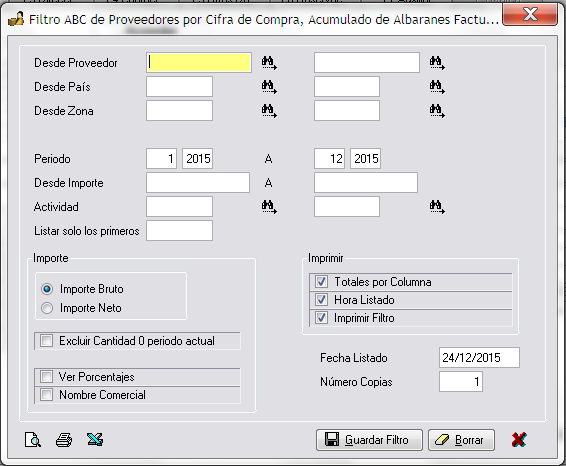The height and width of the screenshot is (466, 566).
Task: Click the Borrar button
Action: click(461, 440)
